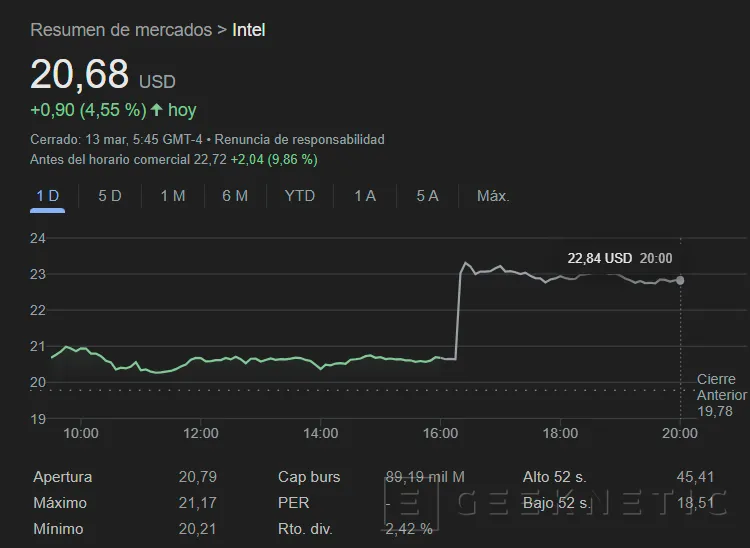Open Renuncia de responsabilidad link
The width and height of the screenshot is (750, 548).
coord(299,139)
